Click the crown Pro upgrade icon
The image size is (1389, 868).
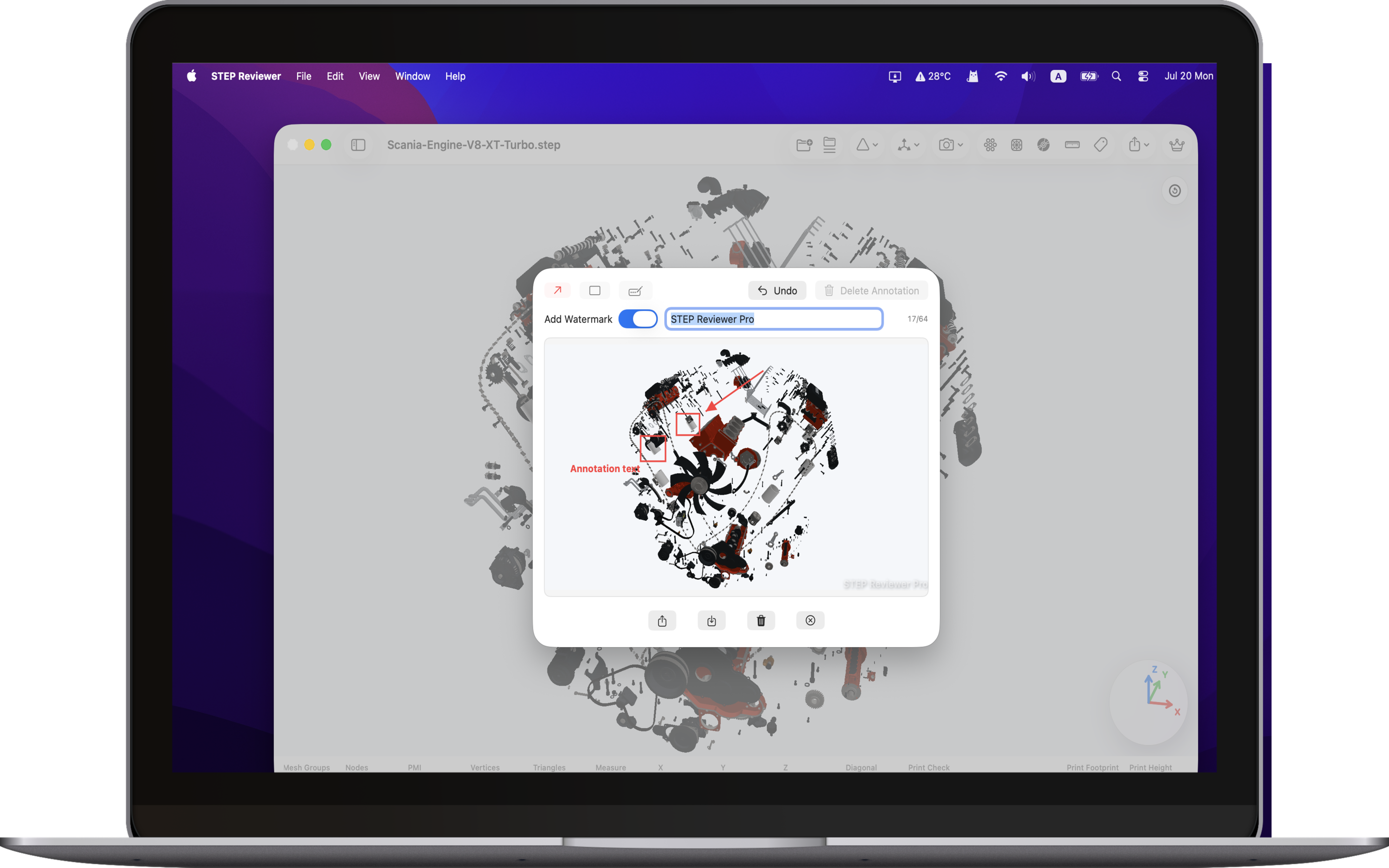click(x=1177, y=145)
